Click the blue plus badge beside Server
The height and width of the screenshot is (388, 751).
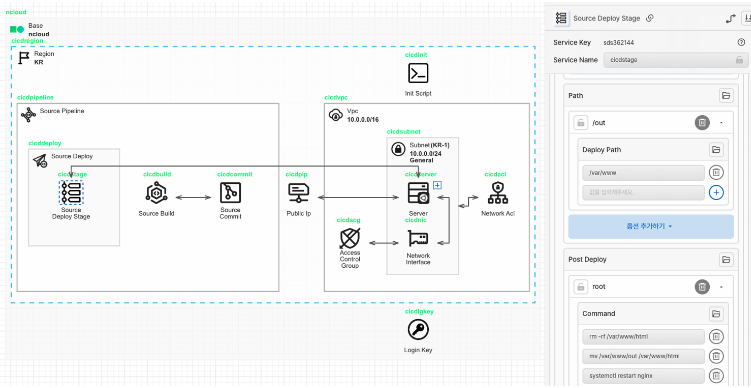(437, 185)
